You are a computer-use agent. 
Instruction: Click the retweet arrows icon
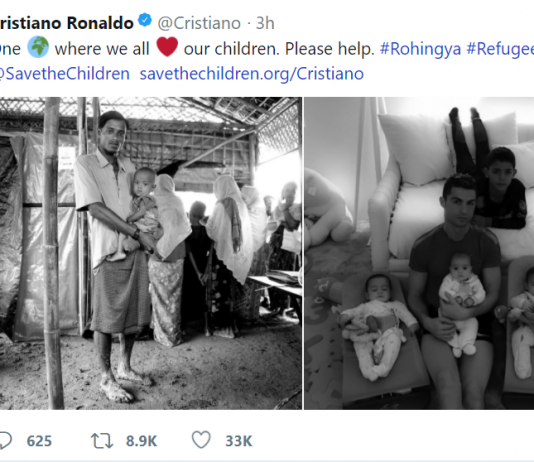102,441
